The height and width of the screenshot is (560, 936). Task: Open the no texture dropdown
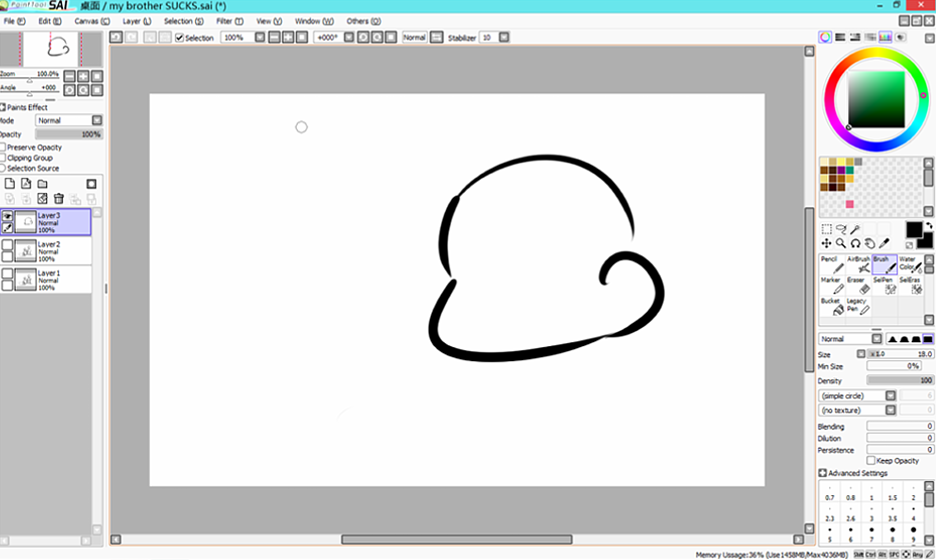click(857, 410)
